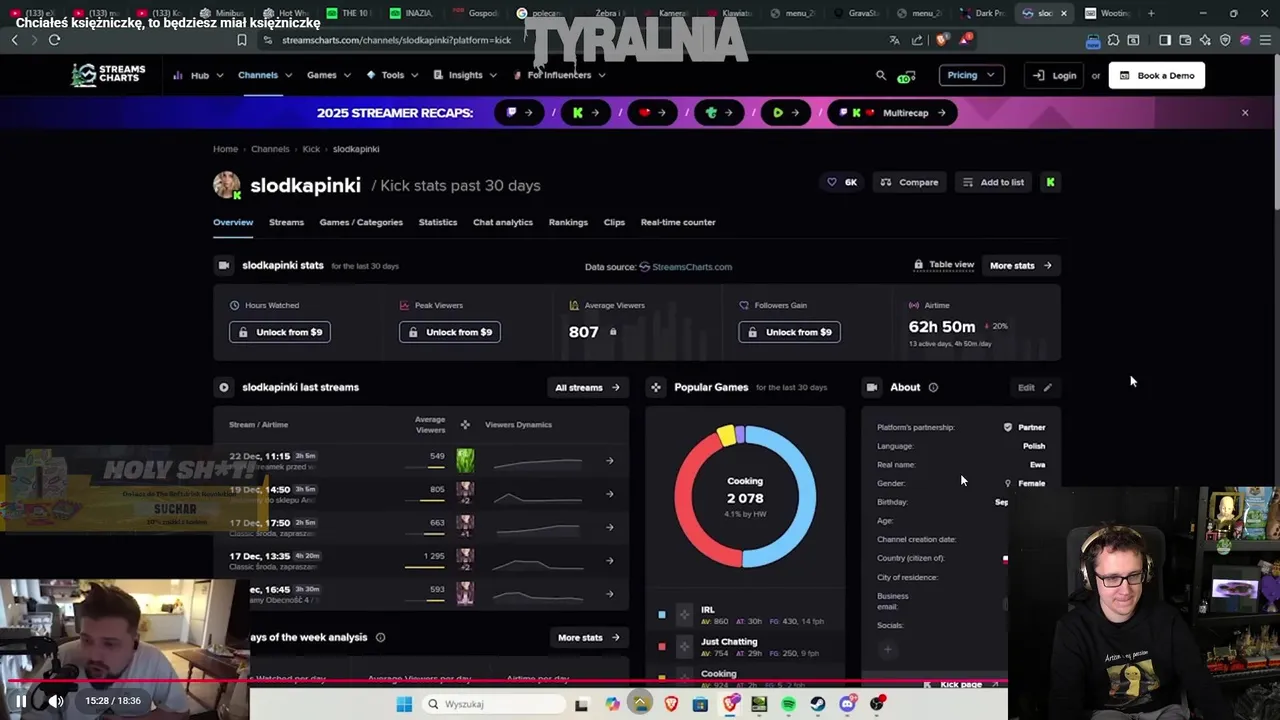This screenshot has height=720, width=1280.
Task: Unlock Followers Gain from $9
Action: pos(790,332)
